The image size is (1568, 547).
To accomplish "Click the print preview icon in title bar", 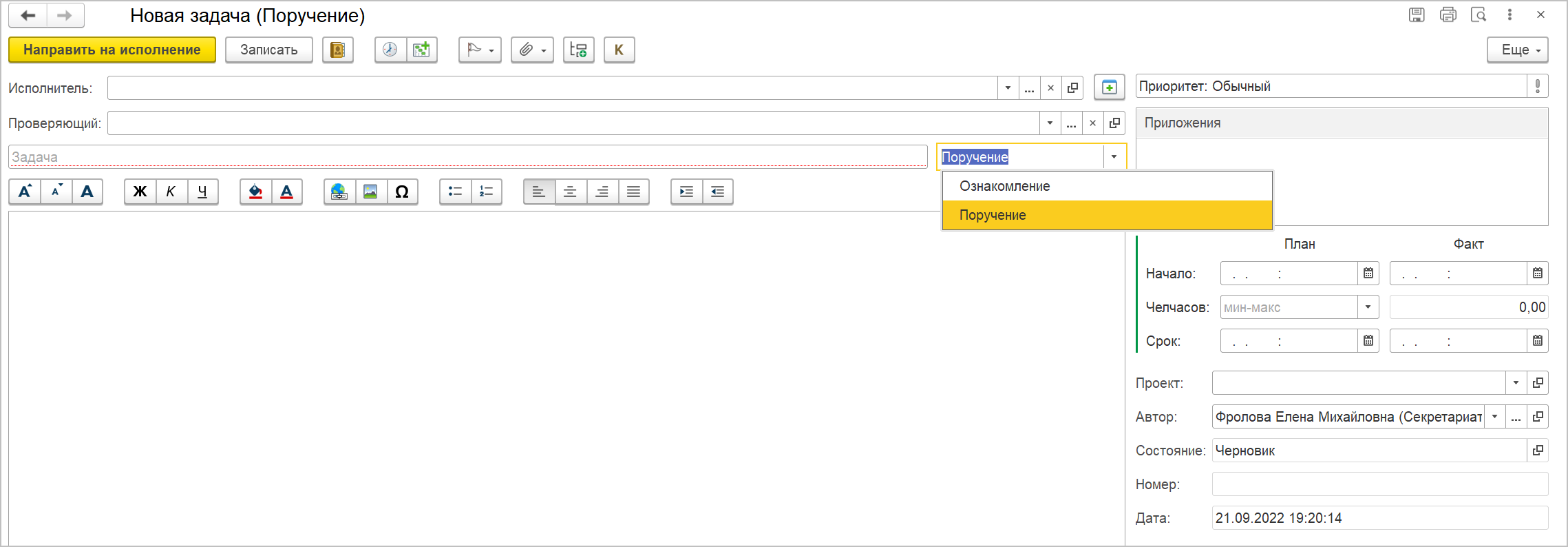I will point(1479,14).
